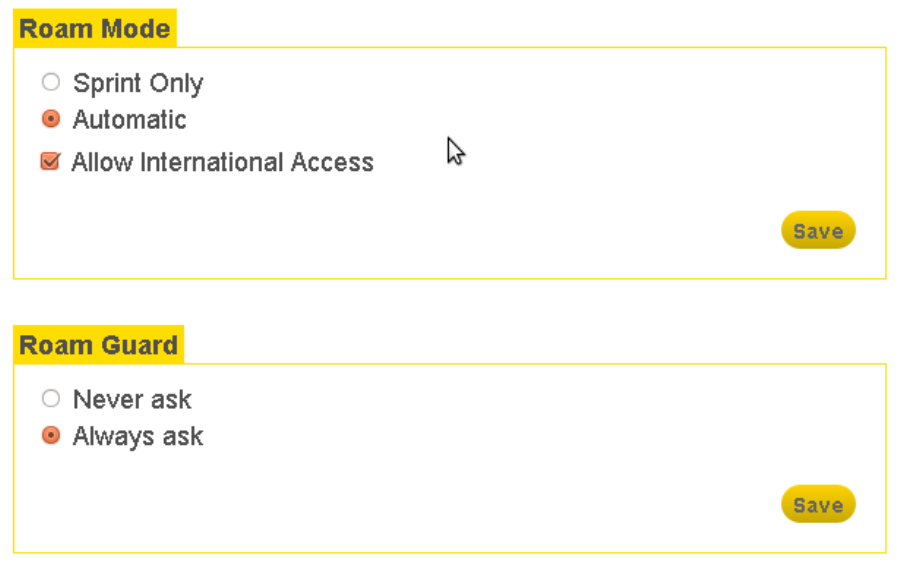Click the Never ask label text

[x=132, y=400]
